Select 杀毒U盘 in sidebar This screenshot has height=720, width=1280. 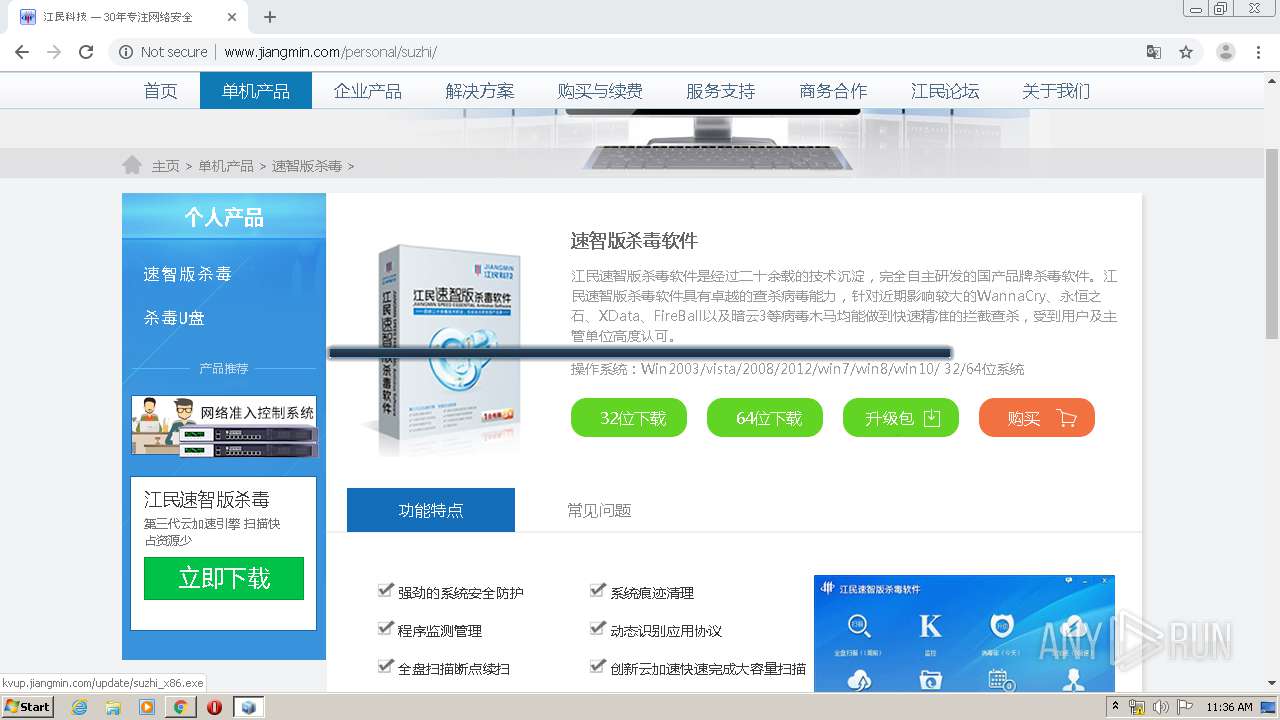(174, 318)
